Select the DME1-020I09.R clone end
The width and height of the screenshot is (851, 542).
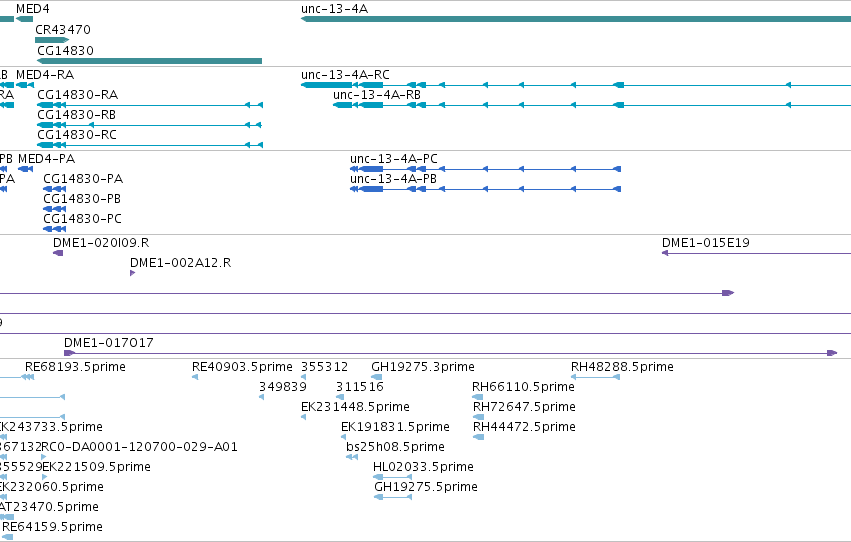(x=58, y=253)
